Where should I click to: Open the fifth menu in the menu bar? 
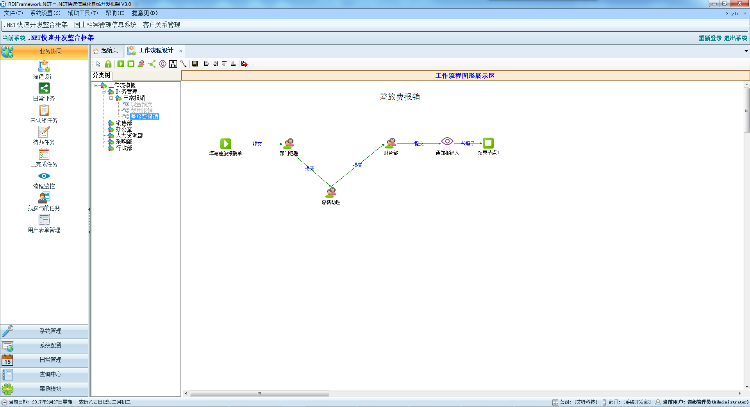(144, 13)
